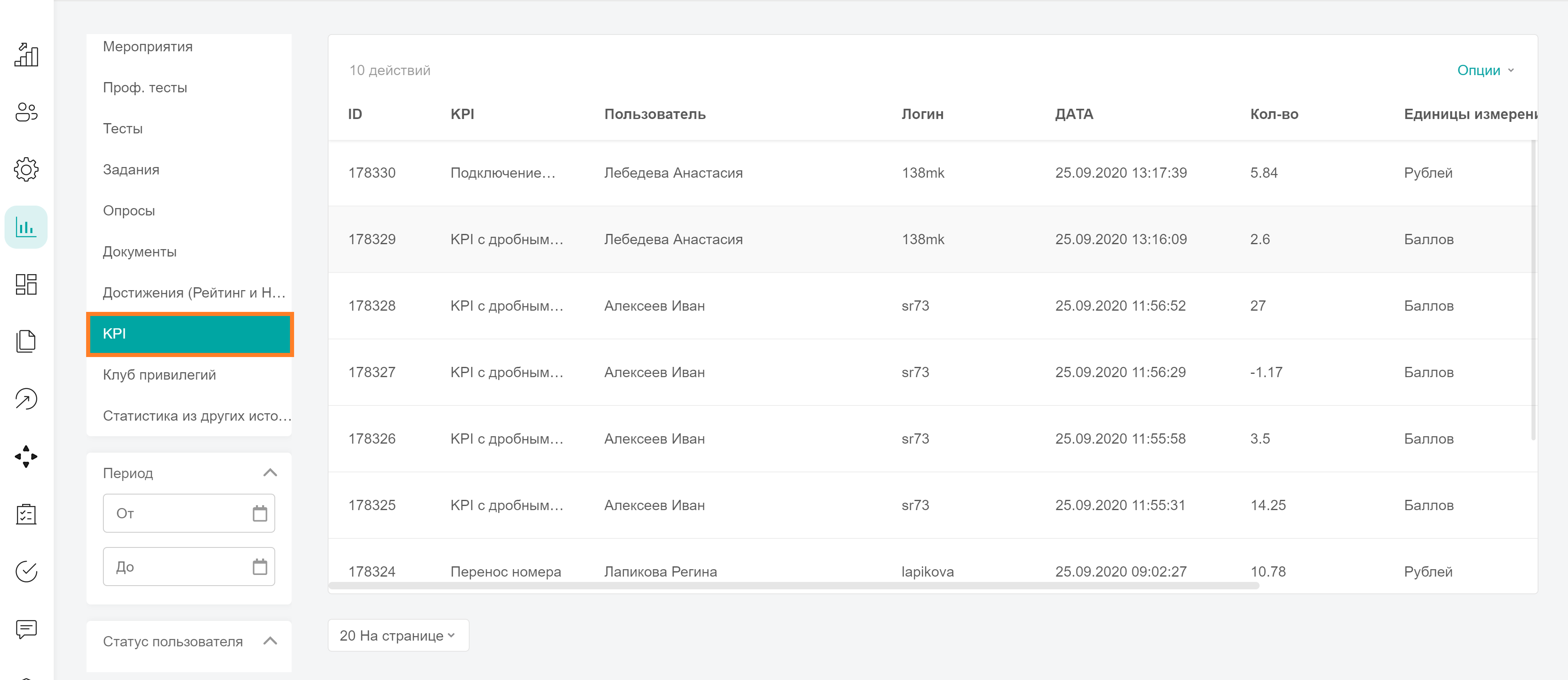The width and height of the screenshot is (1568, 680).
Task: Select Проф. тесты menu item
Action: 145,88
